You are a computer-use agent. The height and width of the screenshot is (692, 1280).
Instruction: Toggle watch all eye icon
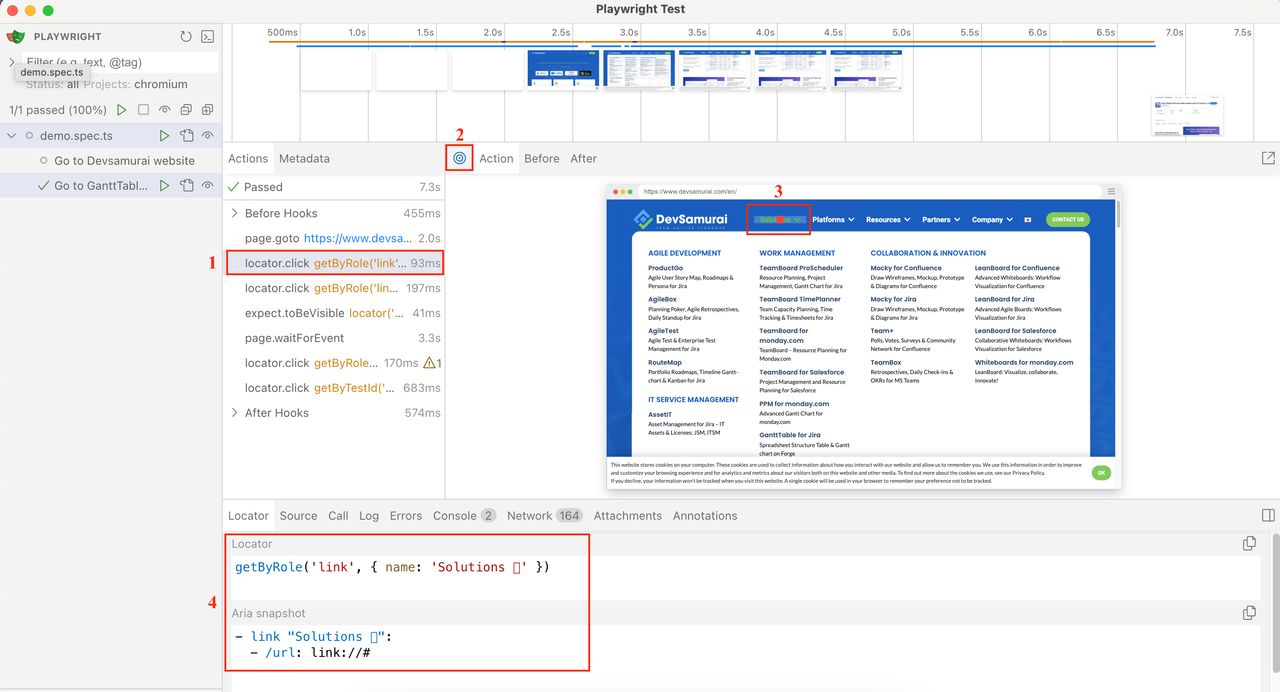[x=165, y=110]
